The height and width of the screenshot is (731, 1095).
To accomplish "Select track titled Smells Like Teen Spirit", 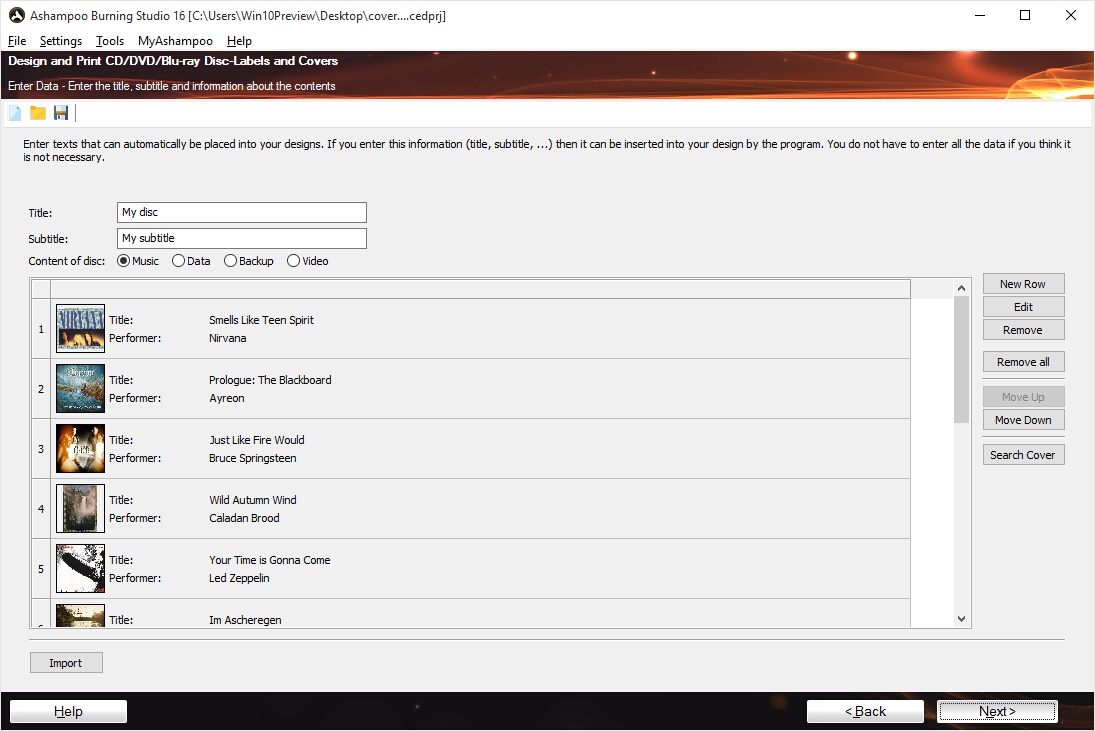I will point(261,320).
